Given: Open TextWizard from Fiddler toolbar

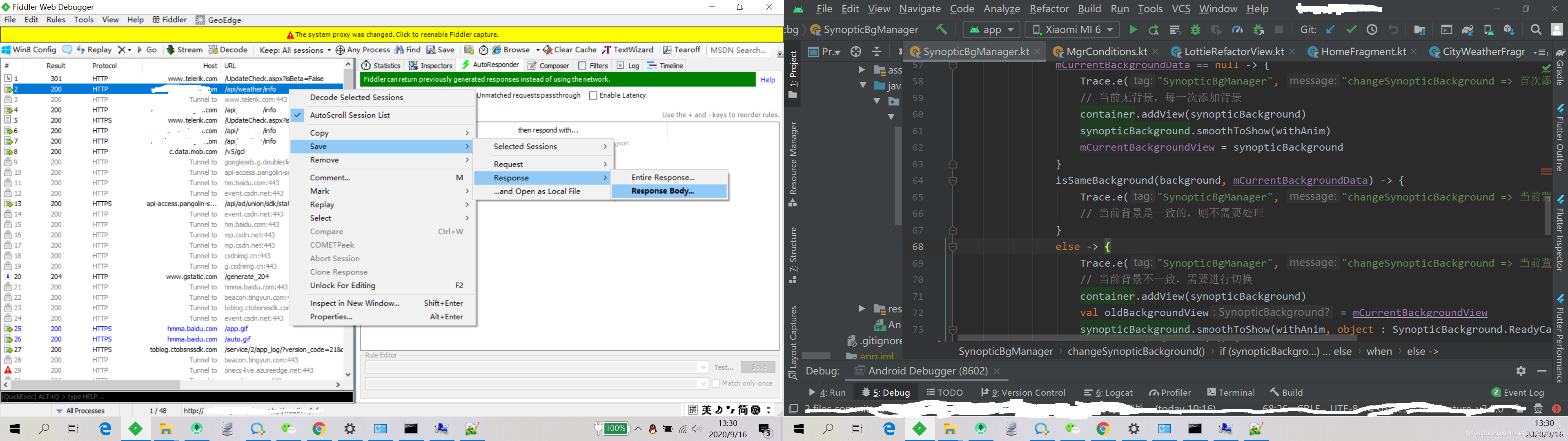Looking at the screenshot, I should click(628, 50).
